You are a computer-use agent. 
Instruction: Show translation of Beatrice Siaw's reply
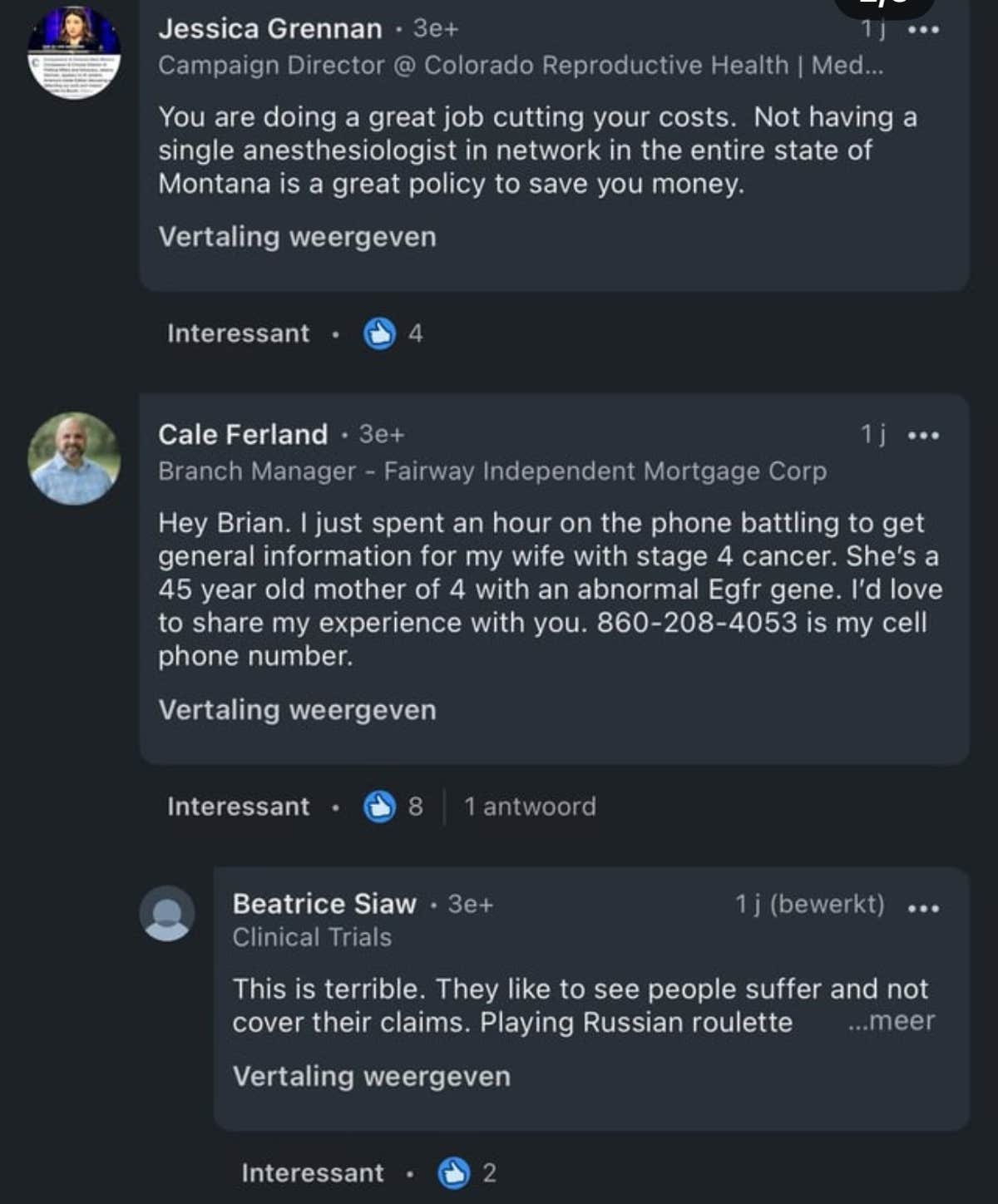point(371,1076)
